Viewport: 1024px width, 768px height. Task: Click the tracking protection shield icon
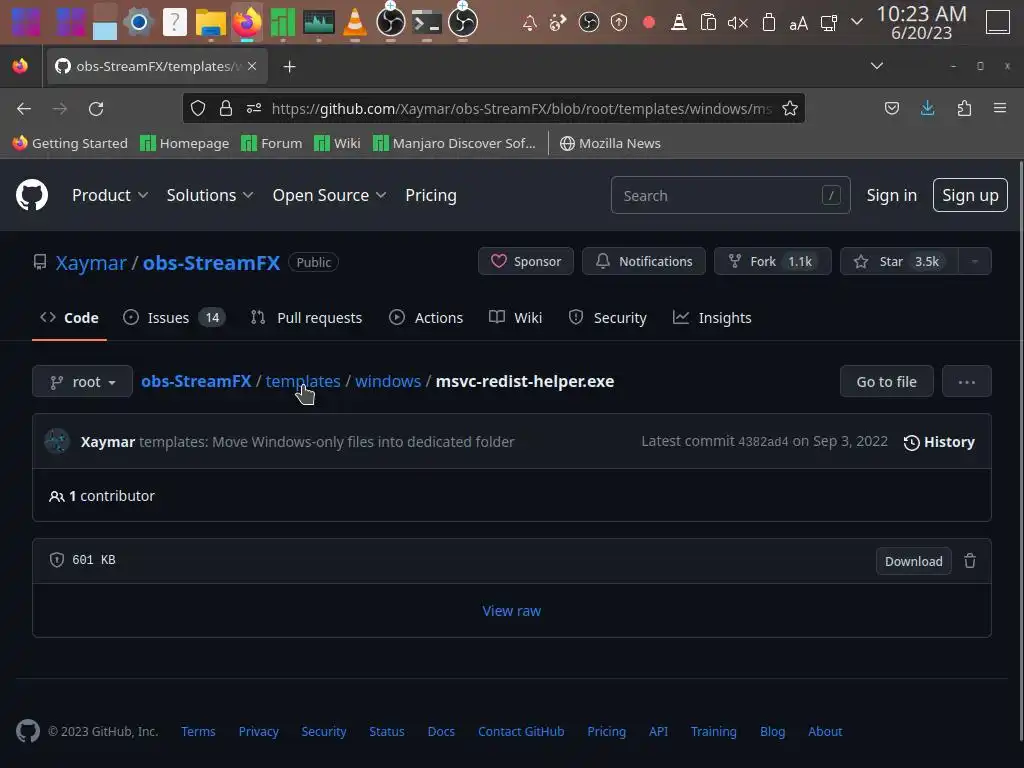pyautogui.click(x=198, y=108)
